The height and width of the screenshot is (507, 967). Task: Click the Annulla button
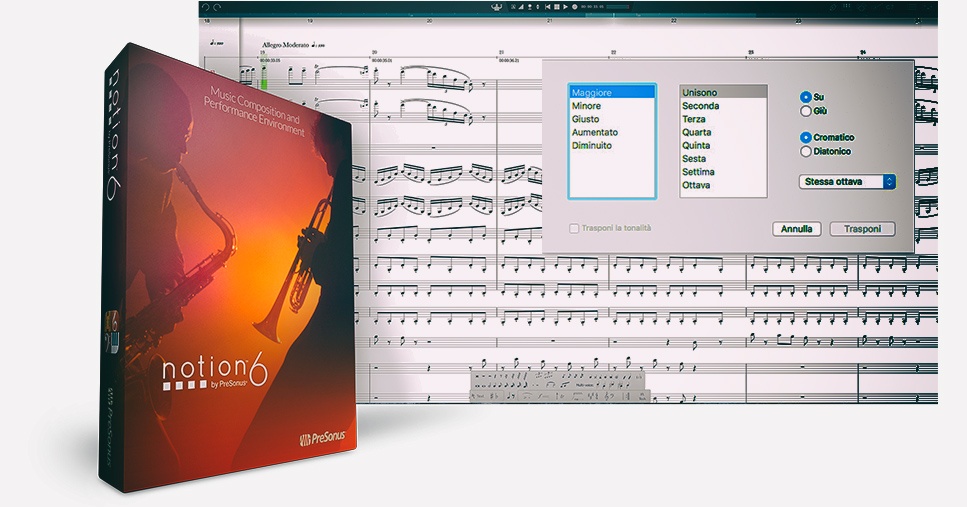[796, 229]
